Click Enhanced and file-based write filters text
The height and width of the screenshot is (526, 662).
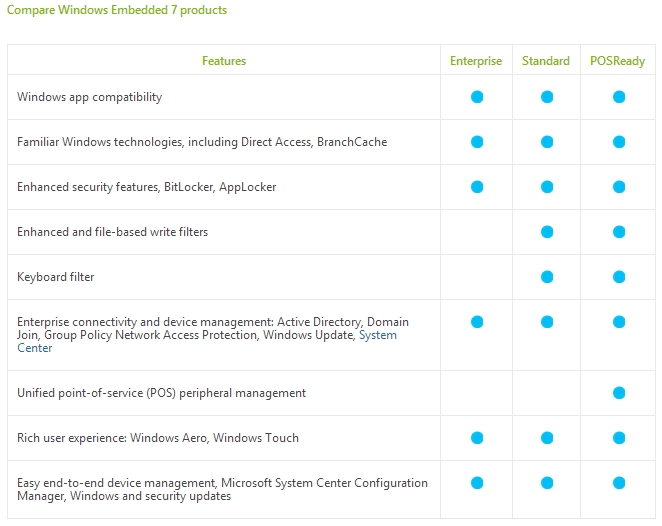(112, 232)
